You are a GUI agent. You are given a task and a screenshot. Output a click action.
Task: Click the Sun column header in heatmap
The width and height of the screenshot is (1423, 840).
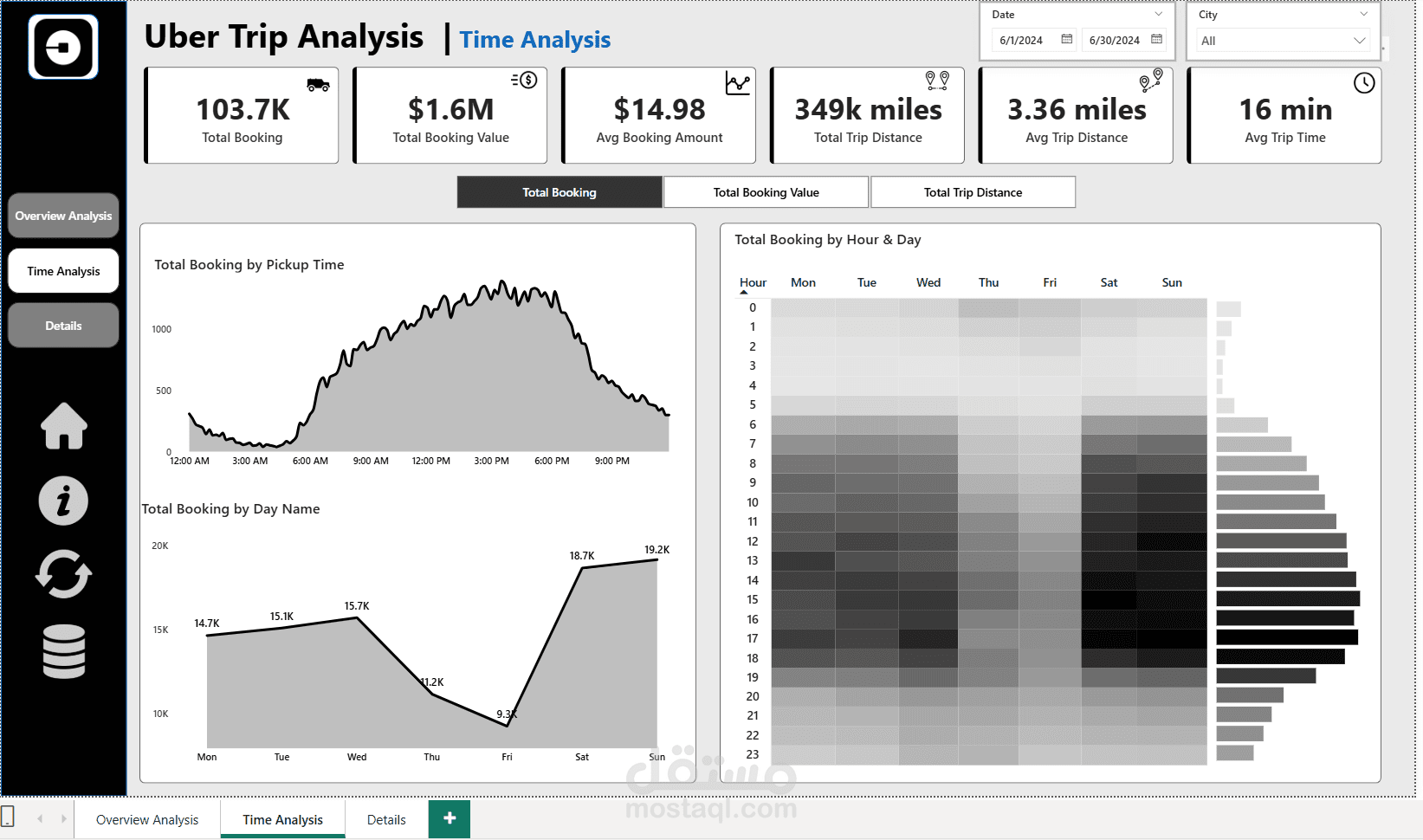[x=1172, y=282]
